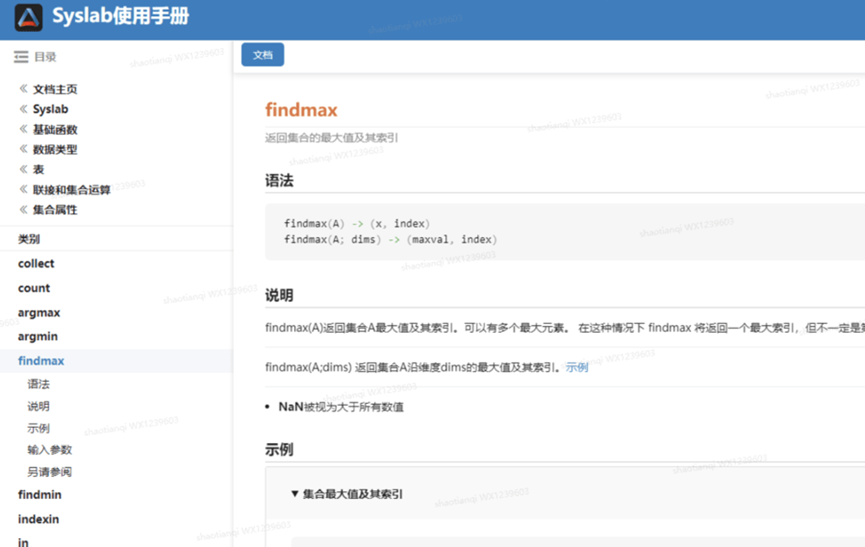
Task: Go to 数据类型 breadcrumb entry
Action: point(55,149)
